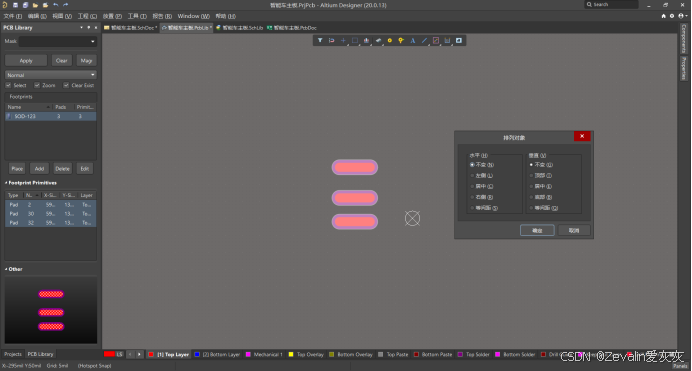Click the place fill region icon
This screenshot has height=371, width=692.
point(459,41)
